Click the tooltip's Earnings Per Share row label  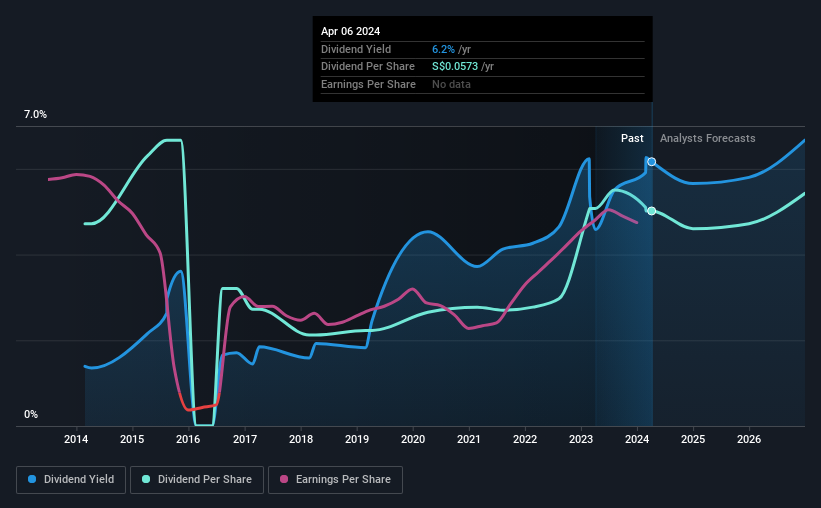click(368, 84)
